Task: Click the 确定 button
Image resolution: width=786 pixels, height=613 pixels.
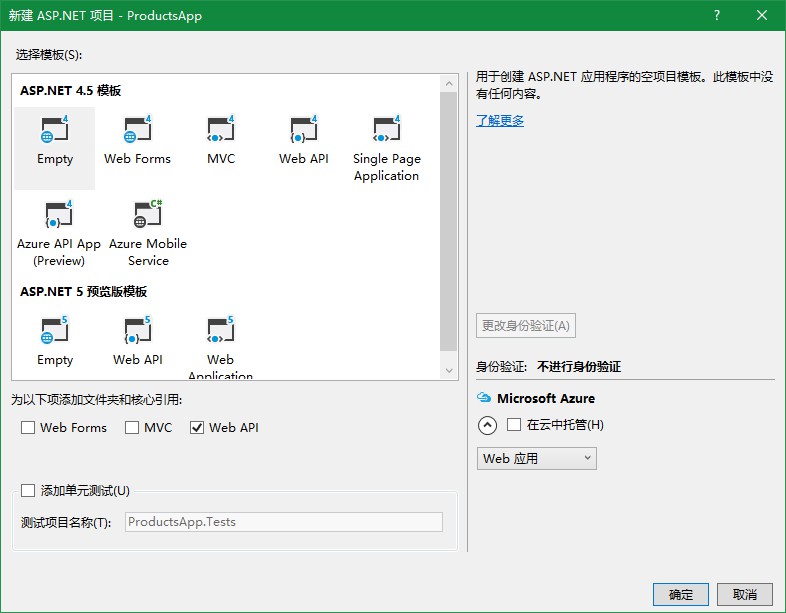Action: click(x=680, y=594)
